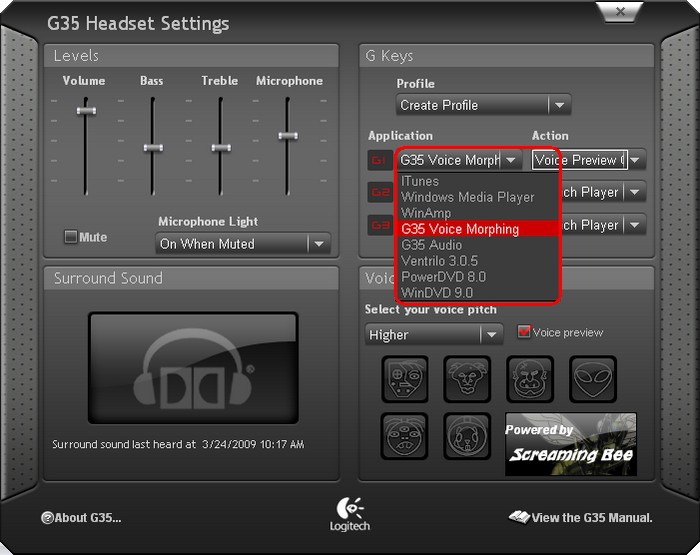Select the ogre voice morph icon

coord(530,379)
